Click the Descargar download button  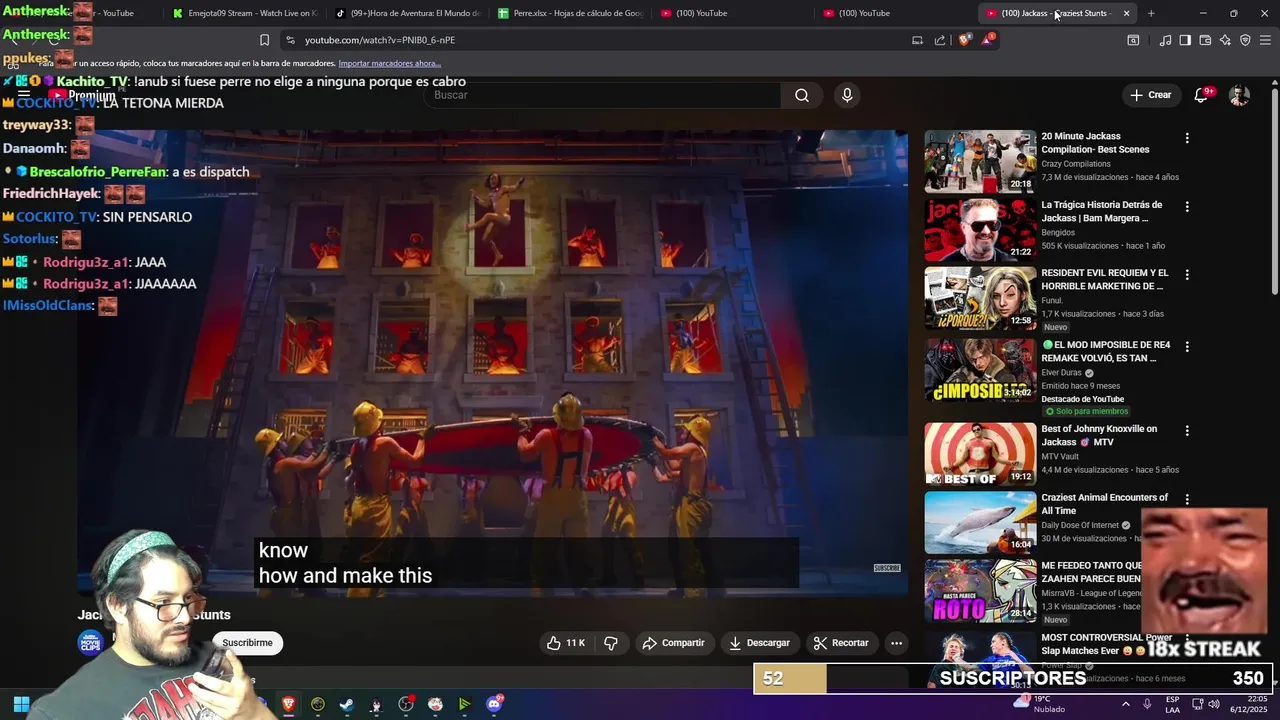click(759, 643)
